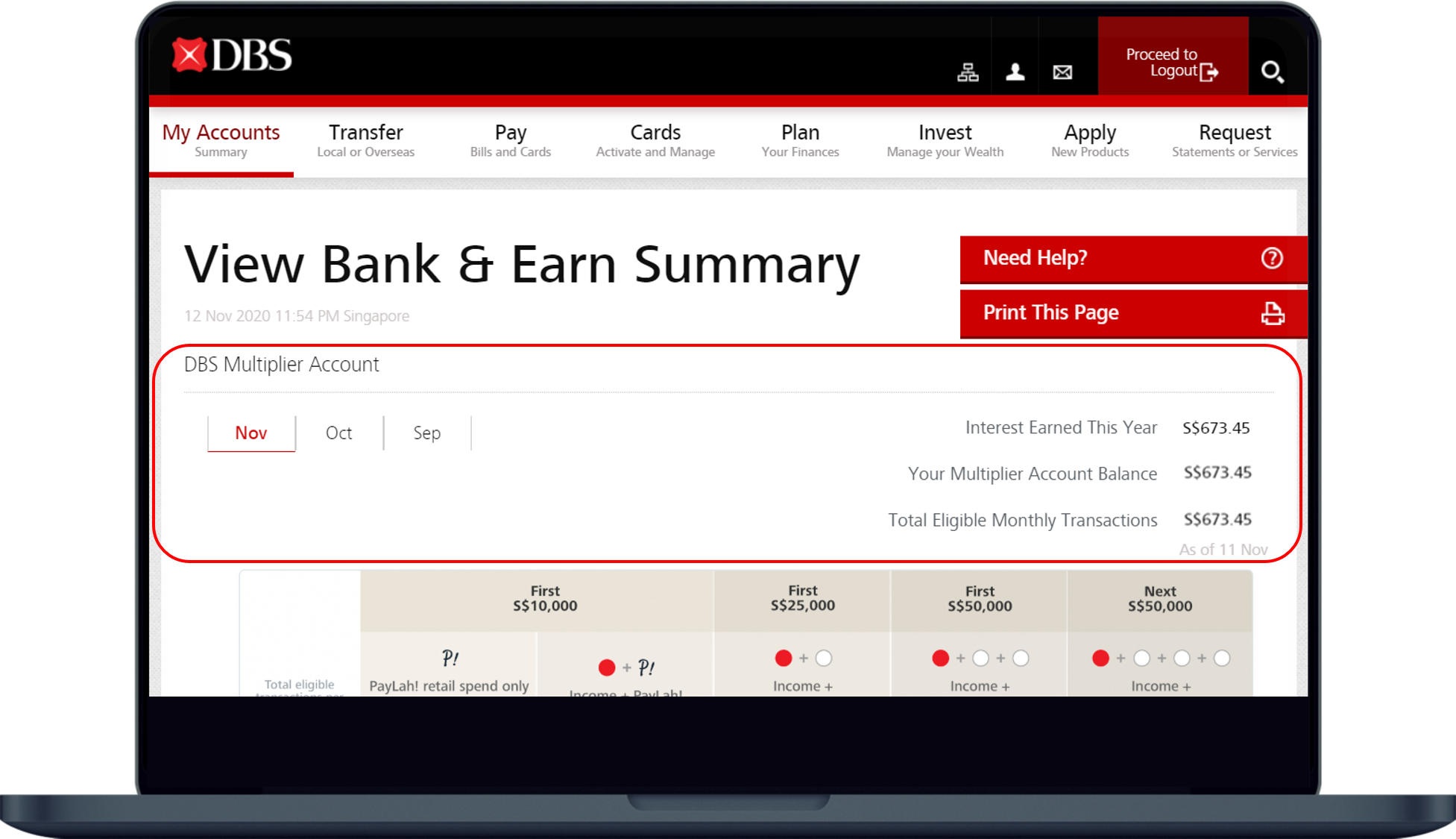Select the Nov month tab
Screen dimensions: 1456x839
click(x=251, y=433)
